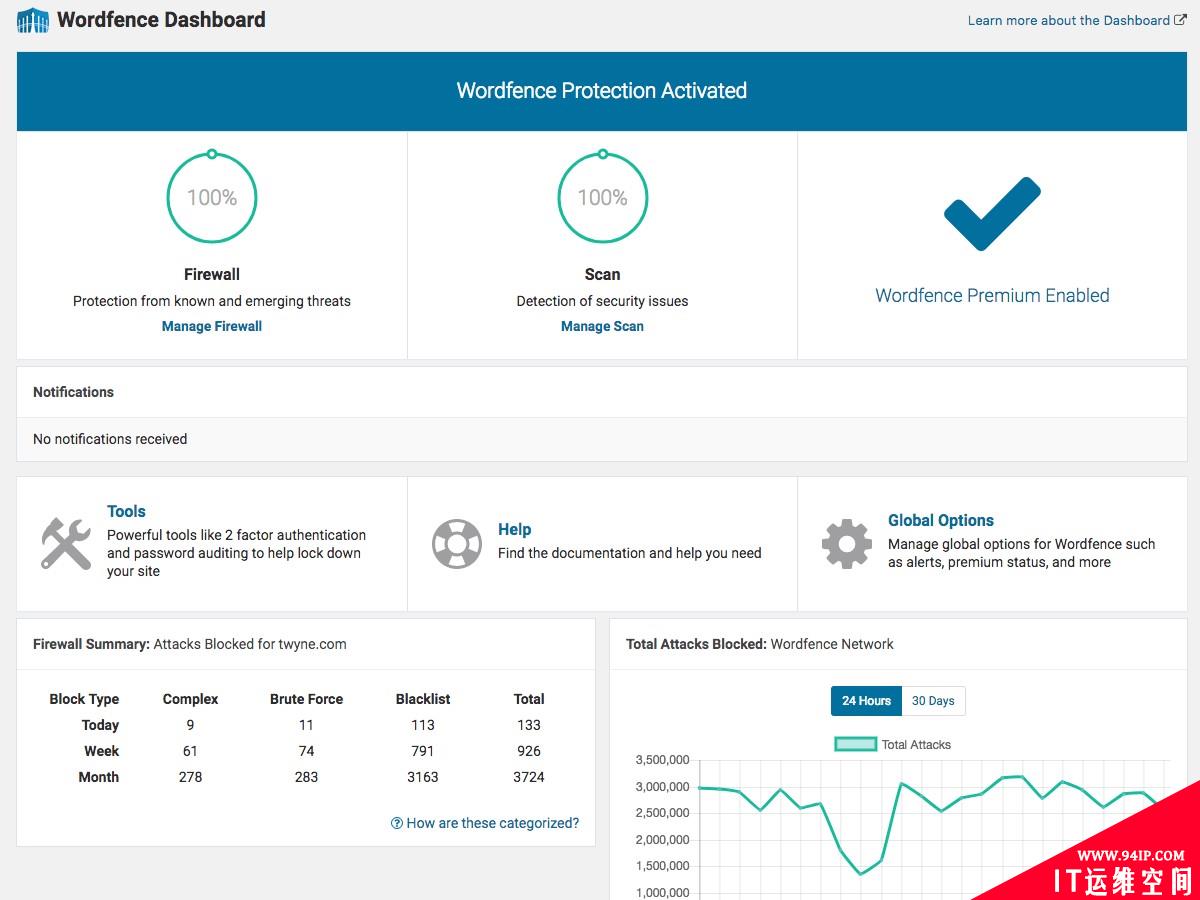The image size is (1200, 900).
Task: Click "Detection of security issues" text
Action: (602, 301)
